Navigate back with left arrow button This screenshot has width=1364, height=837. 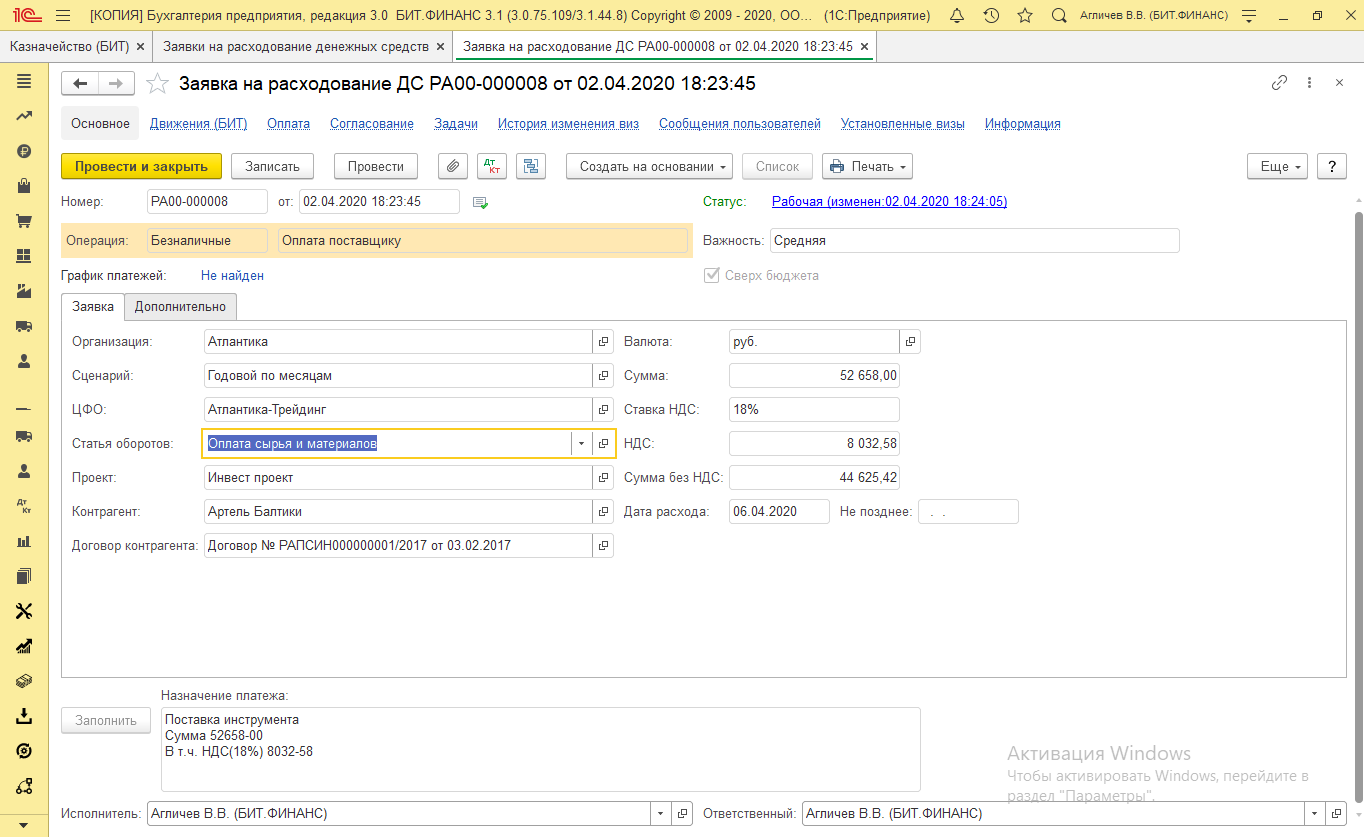point(81,84)
